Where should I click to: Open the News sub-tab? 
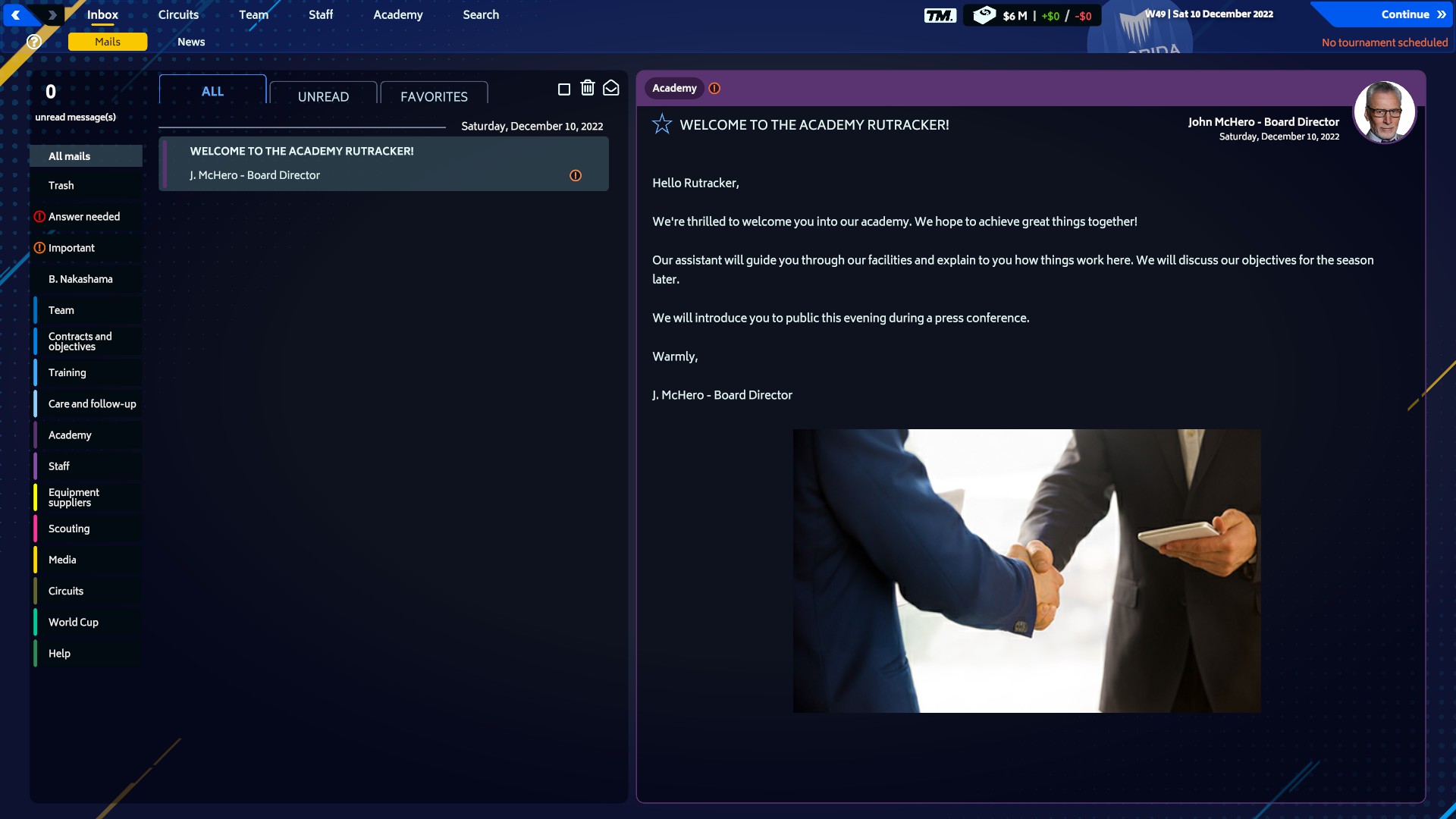(x=191, y=42)
